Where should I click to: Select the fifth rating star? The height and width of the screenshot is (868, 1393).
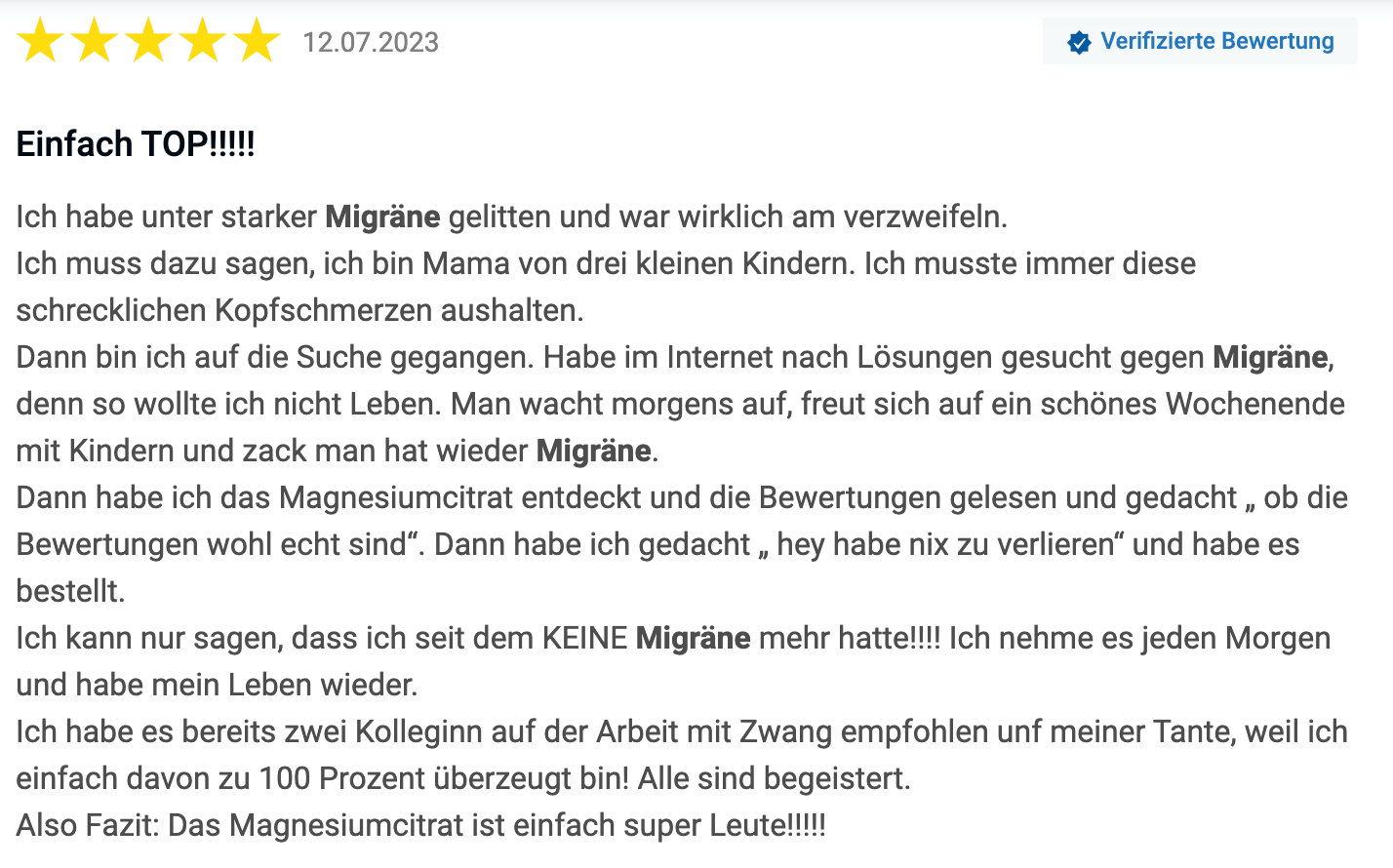point(258,42)
